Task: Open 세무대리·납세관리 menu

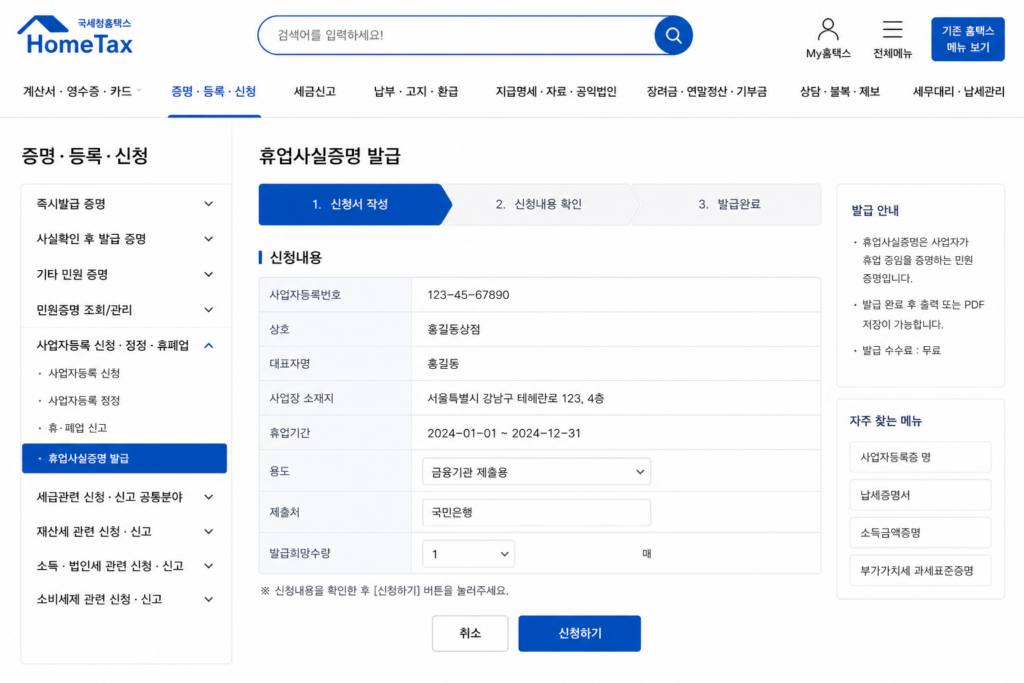Action: tap(958, 91)
